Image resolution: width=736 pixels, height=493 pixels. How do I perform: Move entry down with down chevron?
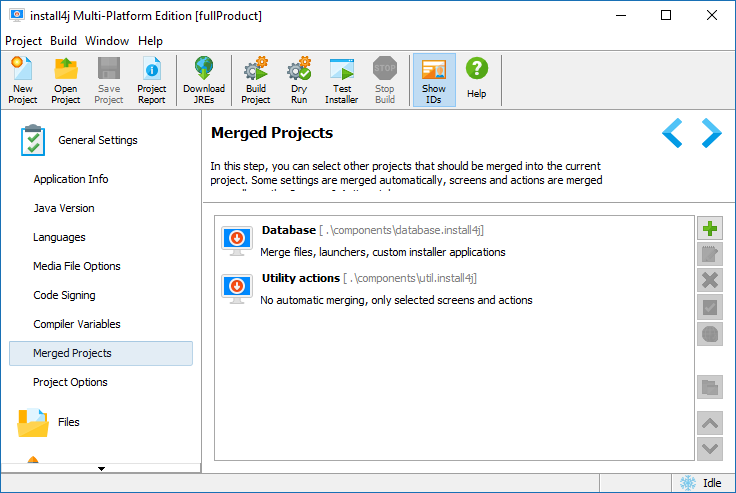tap(710, 449)
